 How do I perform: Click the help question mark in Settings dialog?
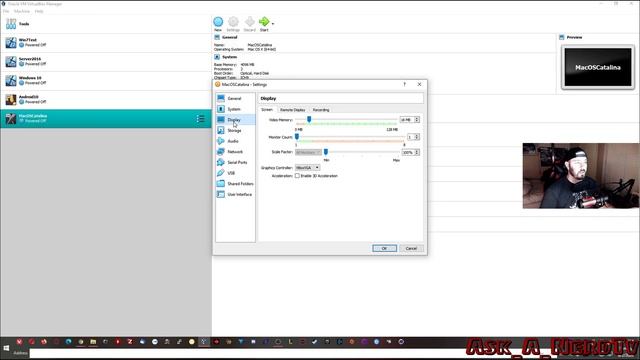pyautogui.click(x=404, y=84)
